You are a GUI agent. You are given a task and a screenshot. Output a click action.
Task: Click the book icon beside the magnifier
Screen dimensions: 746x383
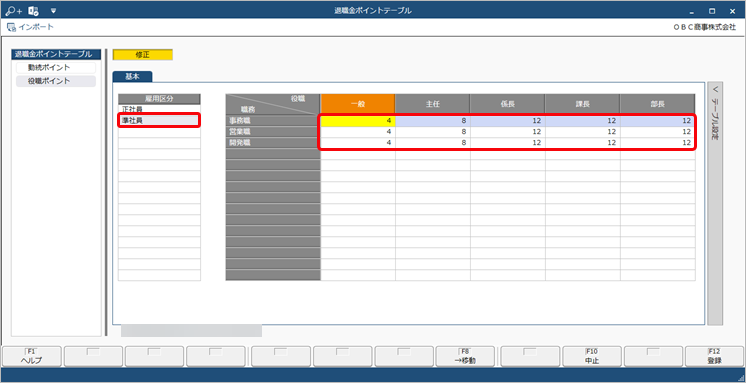[x=33, y=10]
